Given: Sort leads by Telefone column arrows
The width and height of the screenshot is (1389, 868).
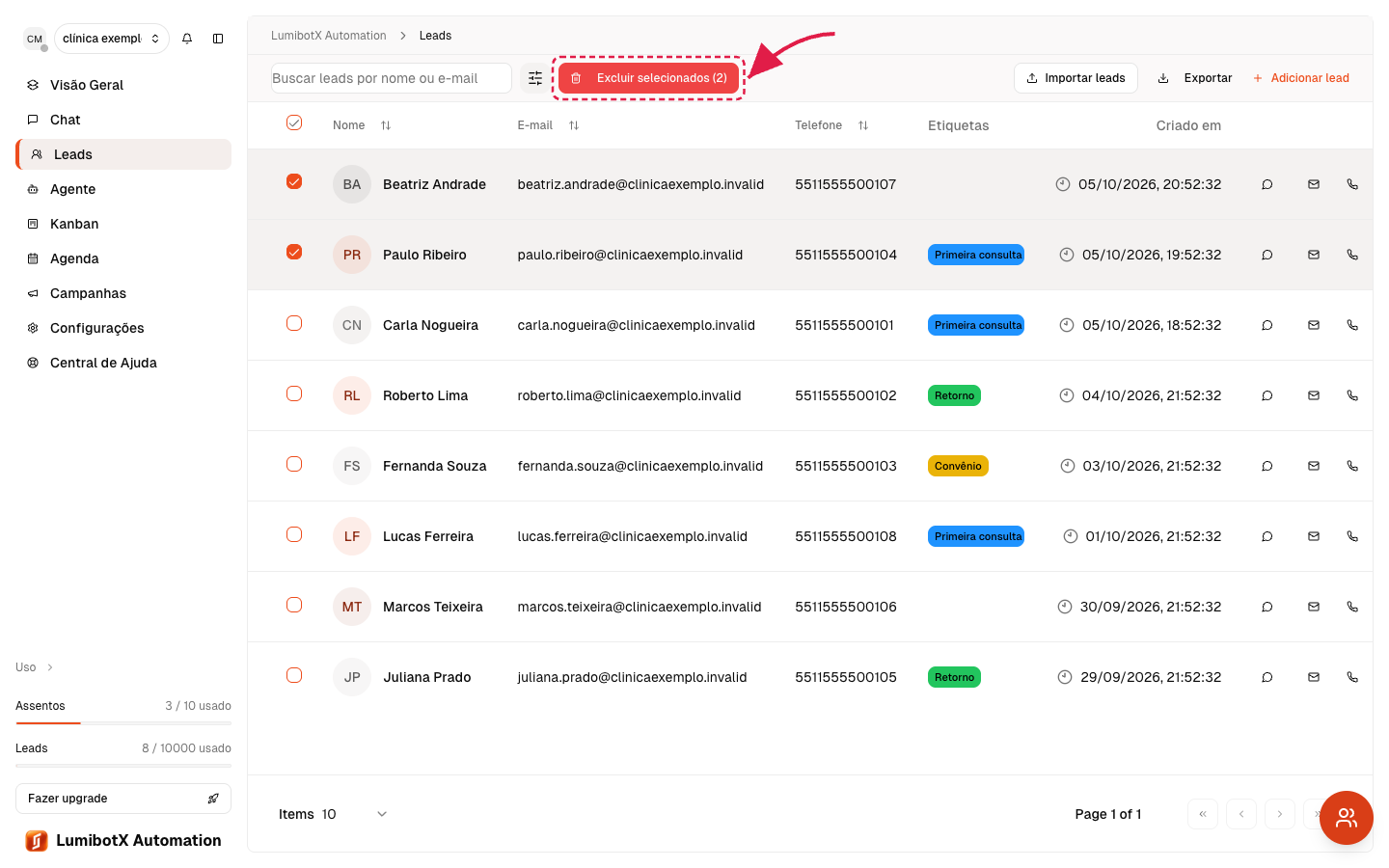Looking at the screenshot, I should (863, 125).
